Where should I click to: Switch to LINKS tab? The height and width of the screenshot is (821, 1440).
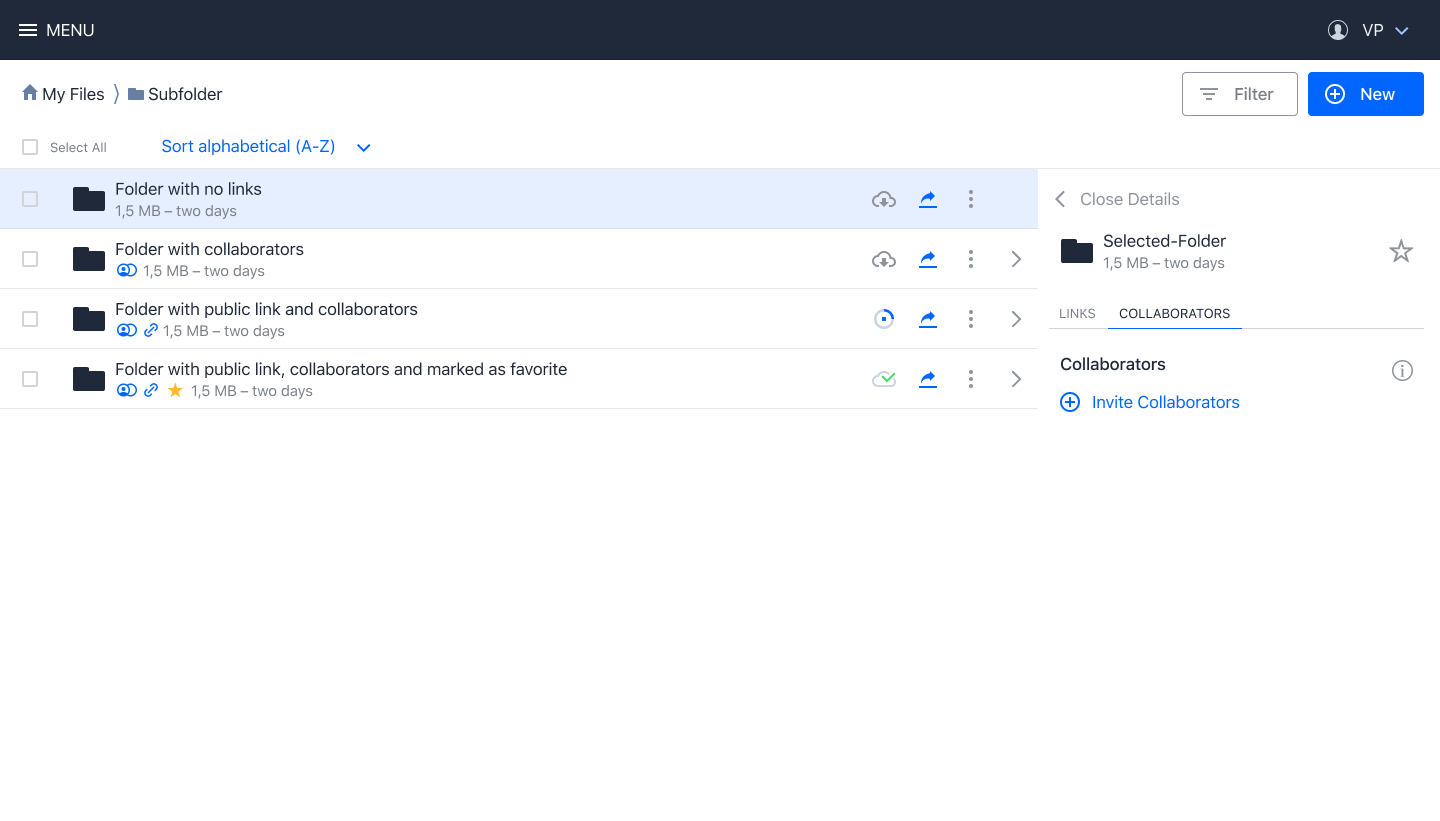(x=1077, y=313)
